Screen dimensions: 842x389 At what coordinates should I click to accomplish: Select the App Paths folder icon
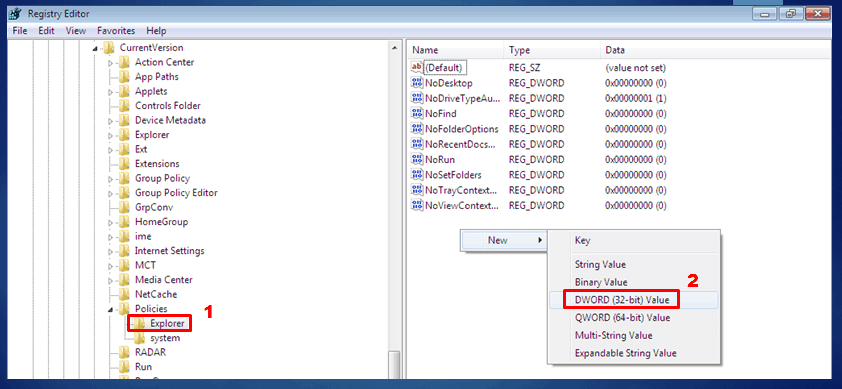click(x=125, y=77)
